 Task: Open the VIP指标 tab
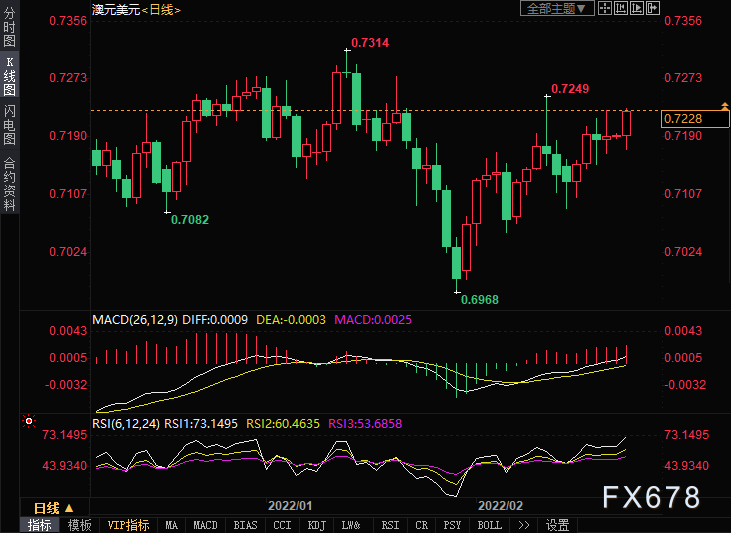tap(128, 525)
